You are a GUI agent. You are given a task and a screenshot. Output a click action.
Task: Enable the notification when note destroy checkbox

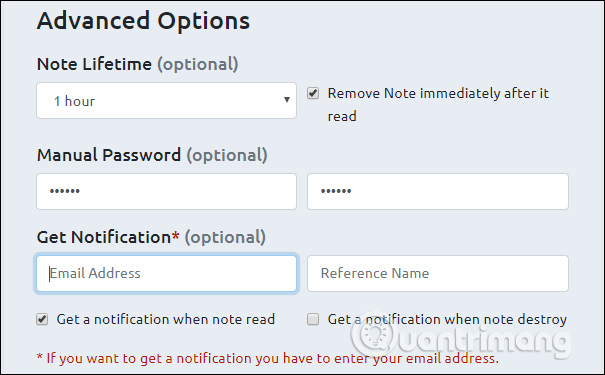pos(313,319)
